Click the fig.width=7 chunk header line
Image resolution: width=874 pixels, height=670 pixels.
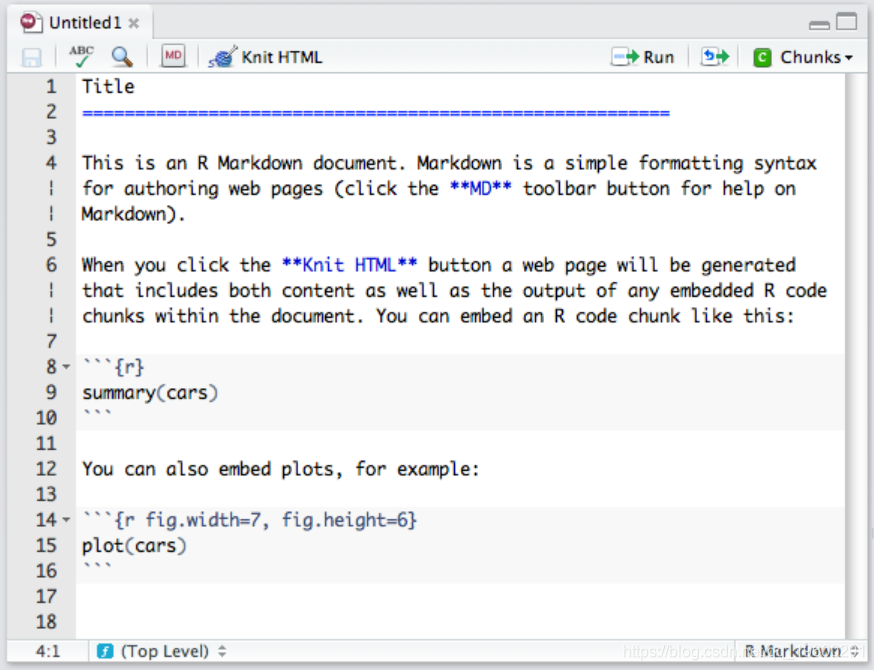point(249,520)
